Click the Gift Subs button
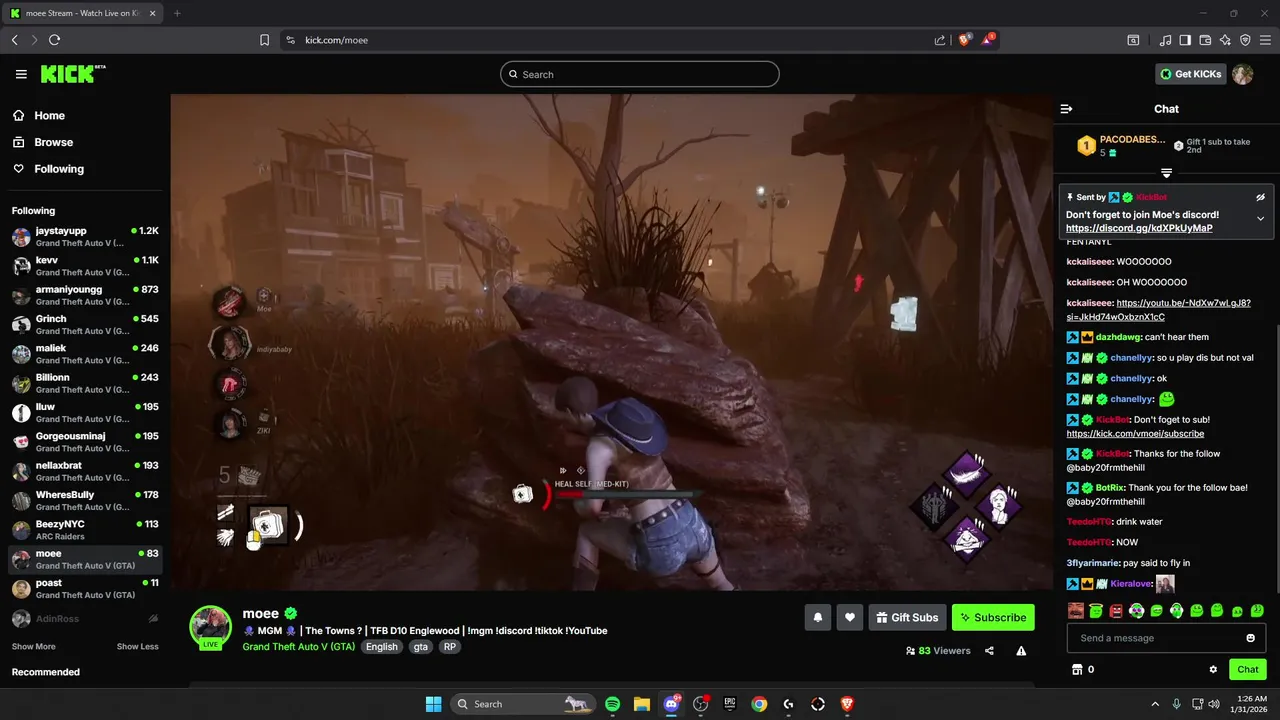Screen dimensions: 1280x720 (x=907, y=618)
